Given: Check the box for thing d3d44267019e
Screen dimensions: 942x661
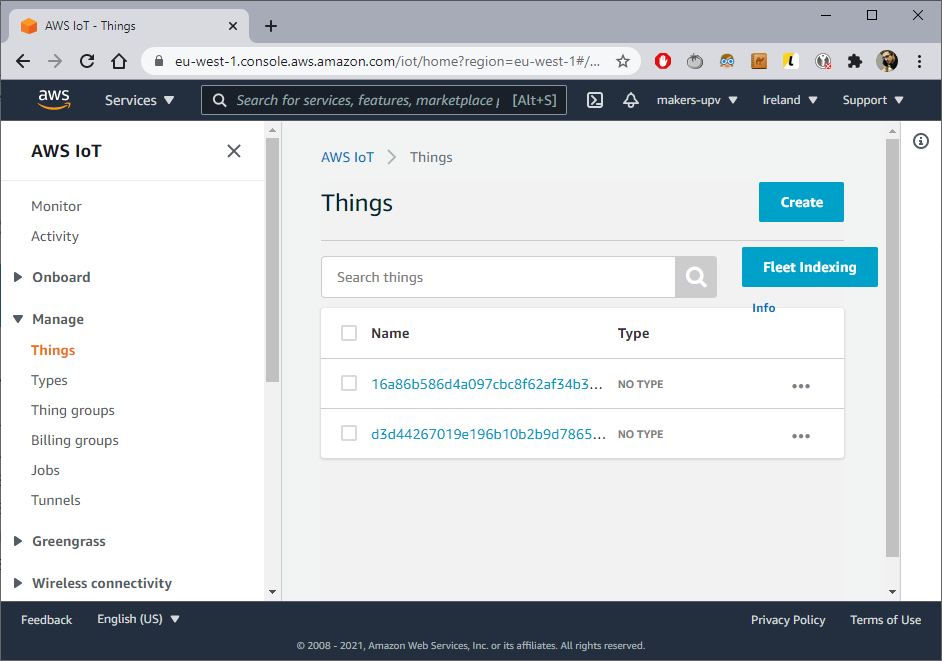Looking at the screenshot, I should [x=349, y=433].
